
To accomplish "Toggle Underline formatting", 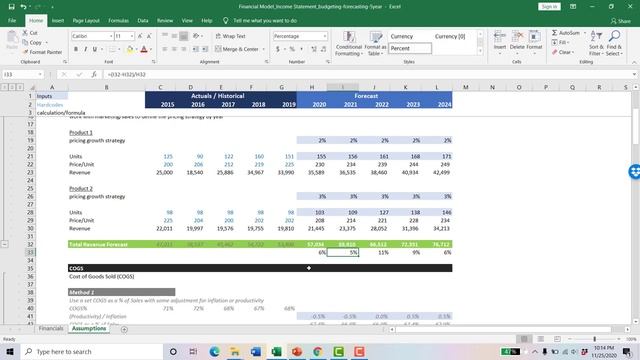I will click(95, 49).
